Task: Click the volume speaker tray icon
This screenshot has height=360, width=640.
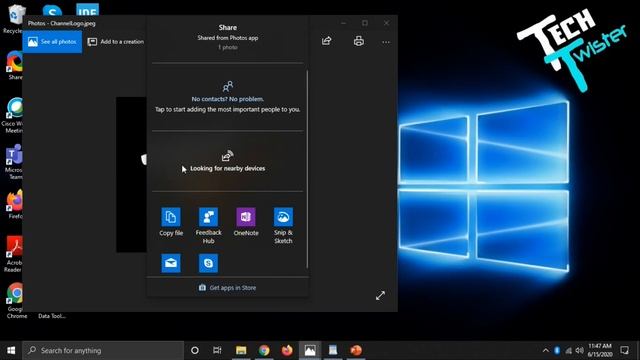Action: (x=579, y=350)
